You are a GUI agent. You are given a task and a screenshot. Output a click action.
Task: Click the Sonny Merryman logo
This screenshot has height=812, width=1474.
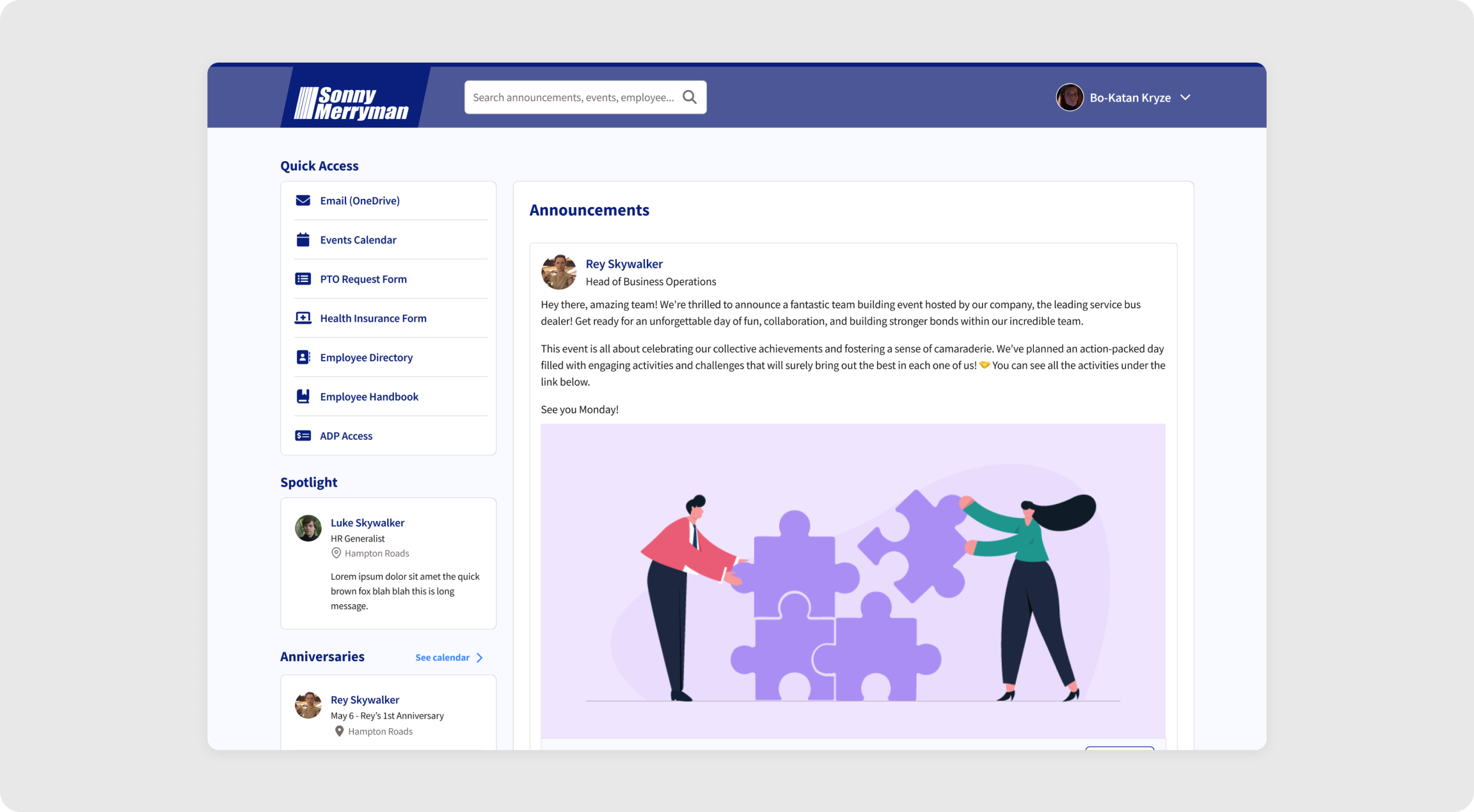pos(351,102)
